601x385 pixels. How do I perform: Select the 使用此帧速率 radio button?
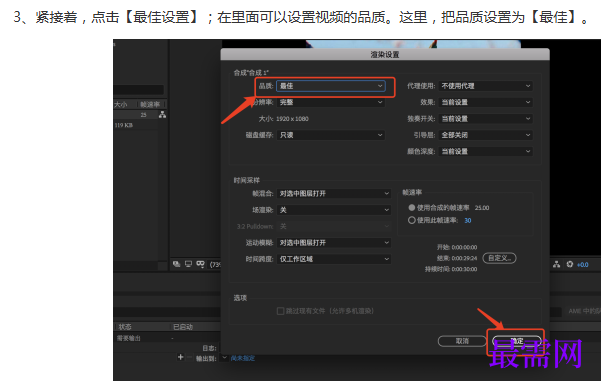point(412,220)
